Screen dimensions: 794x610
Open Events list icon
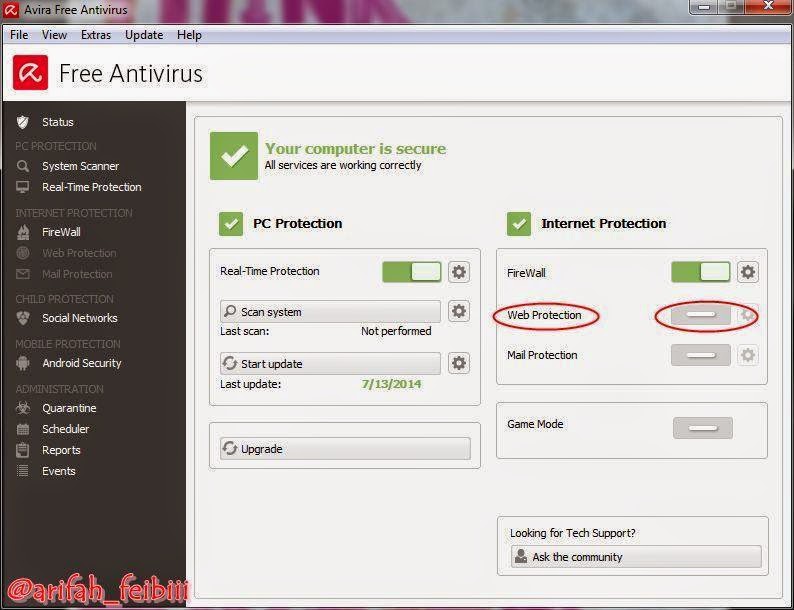coord(23,471)
